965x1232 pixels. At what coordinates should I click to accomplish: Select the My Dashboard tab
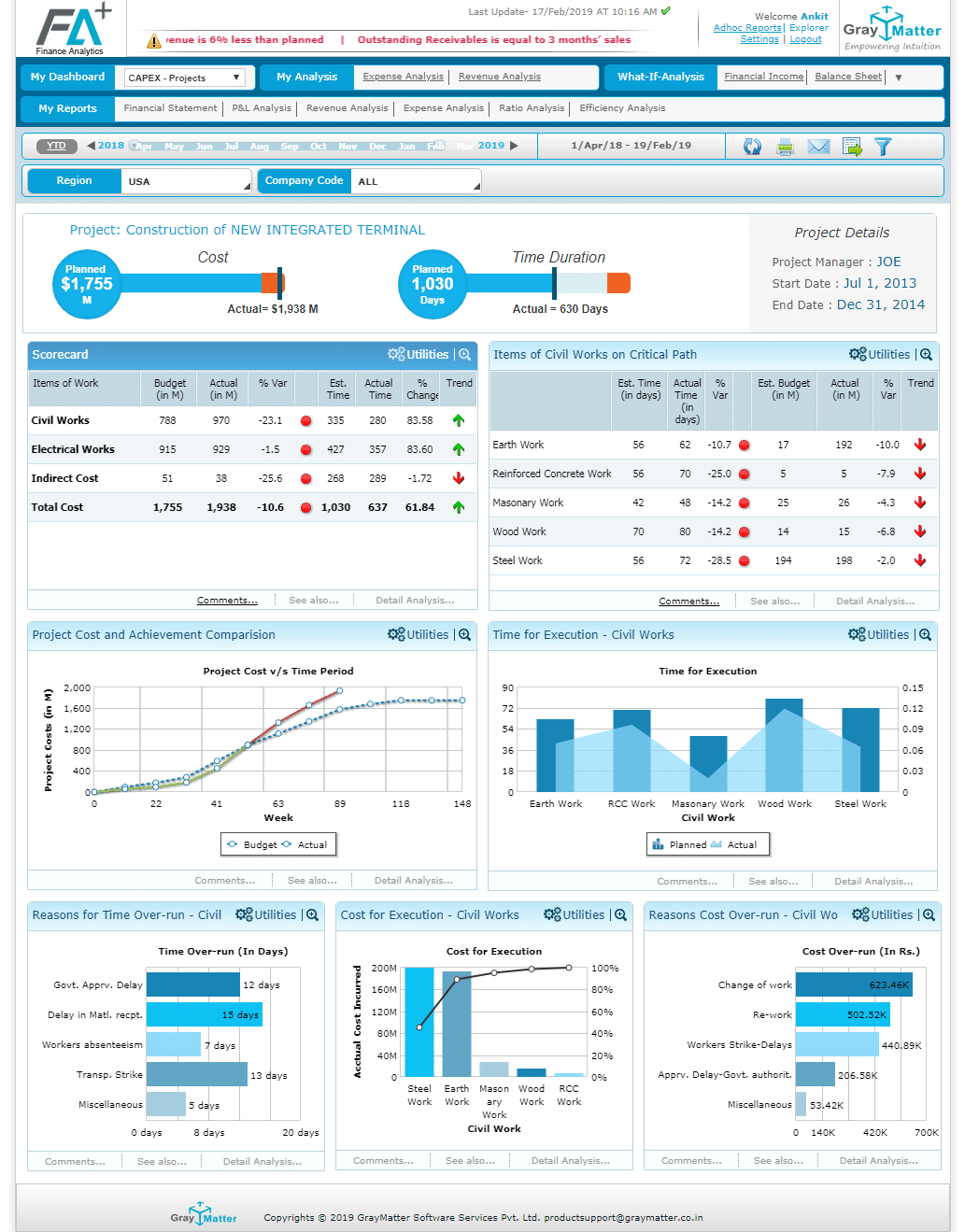pos(67,77)
